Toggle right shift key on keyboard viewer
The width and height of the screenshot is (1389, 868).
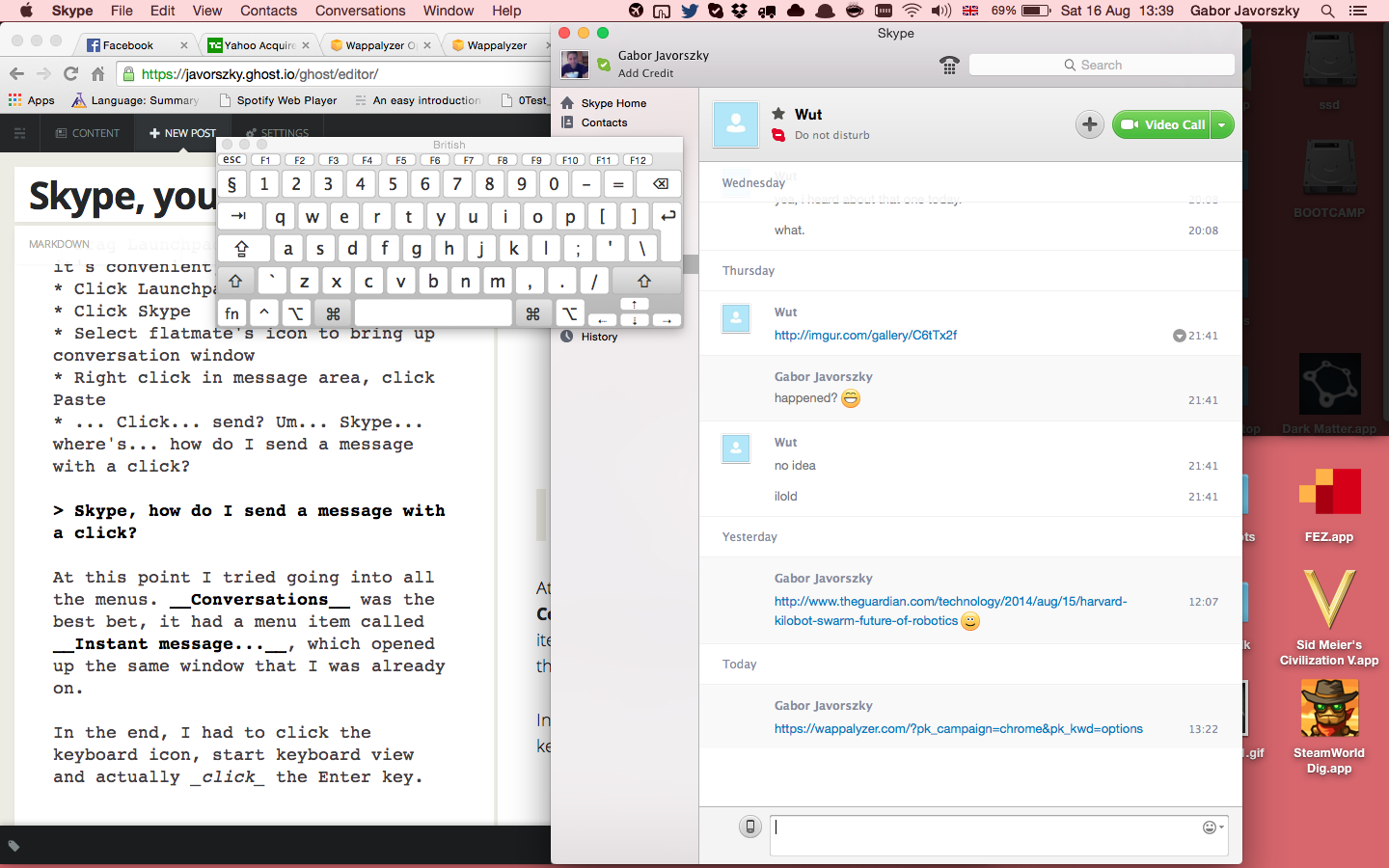[x=644, y=282]
